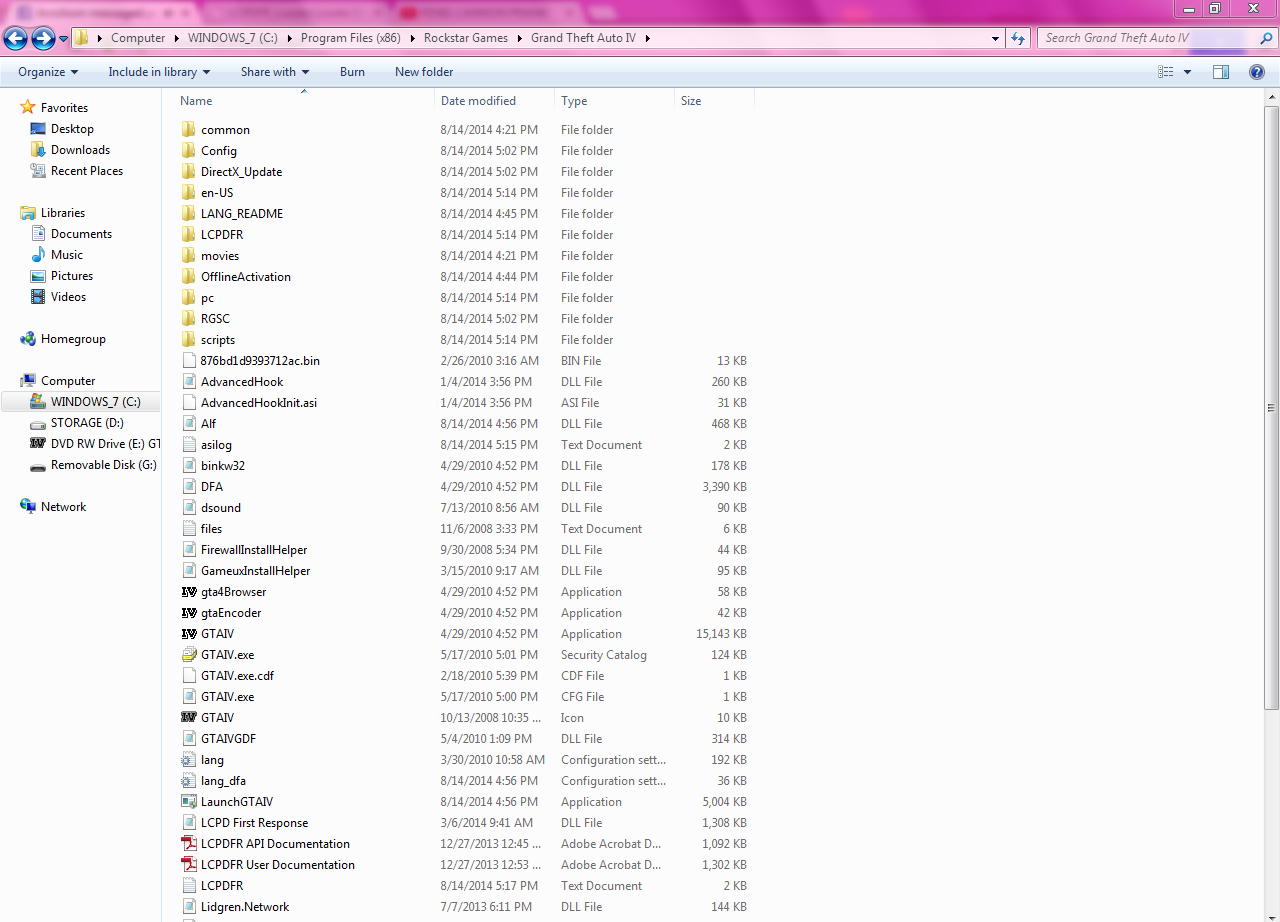Click the file list vertical scrollbar
1280x922 pixels.
tap(1272, 408)
